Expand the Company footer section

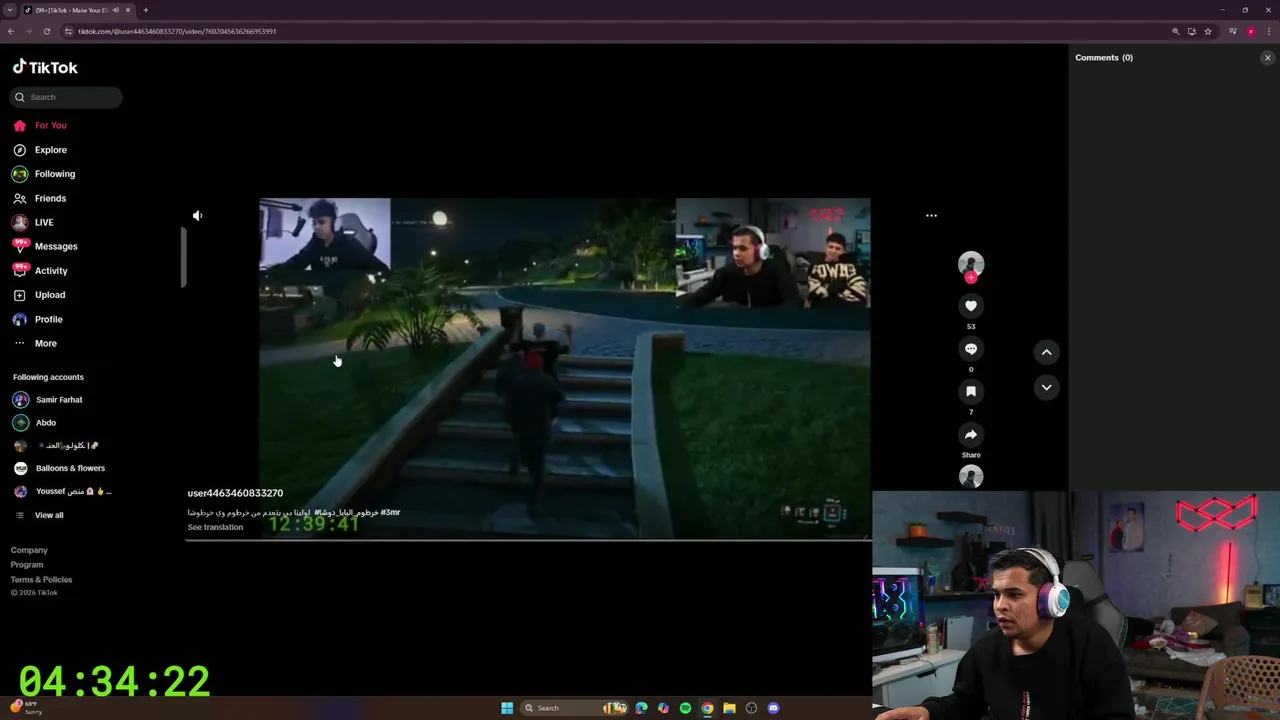pos(29,550)
